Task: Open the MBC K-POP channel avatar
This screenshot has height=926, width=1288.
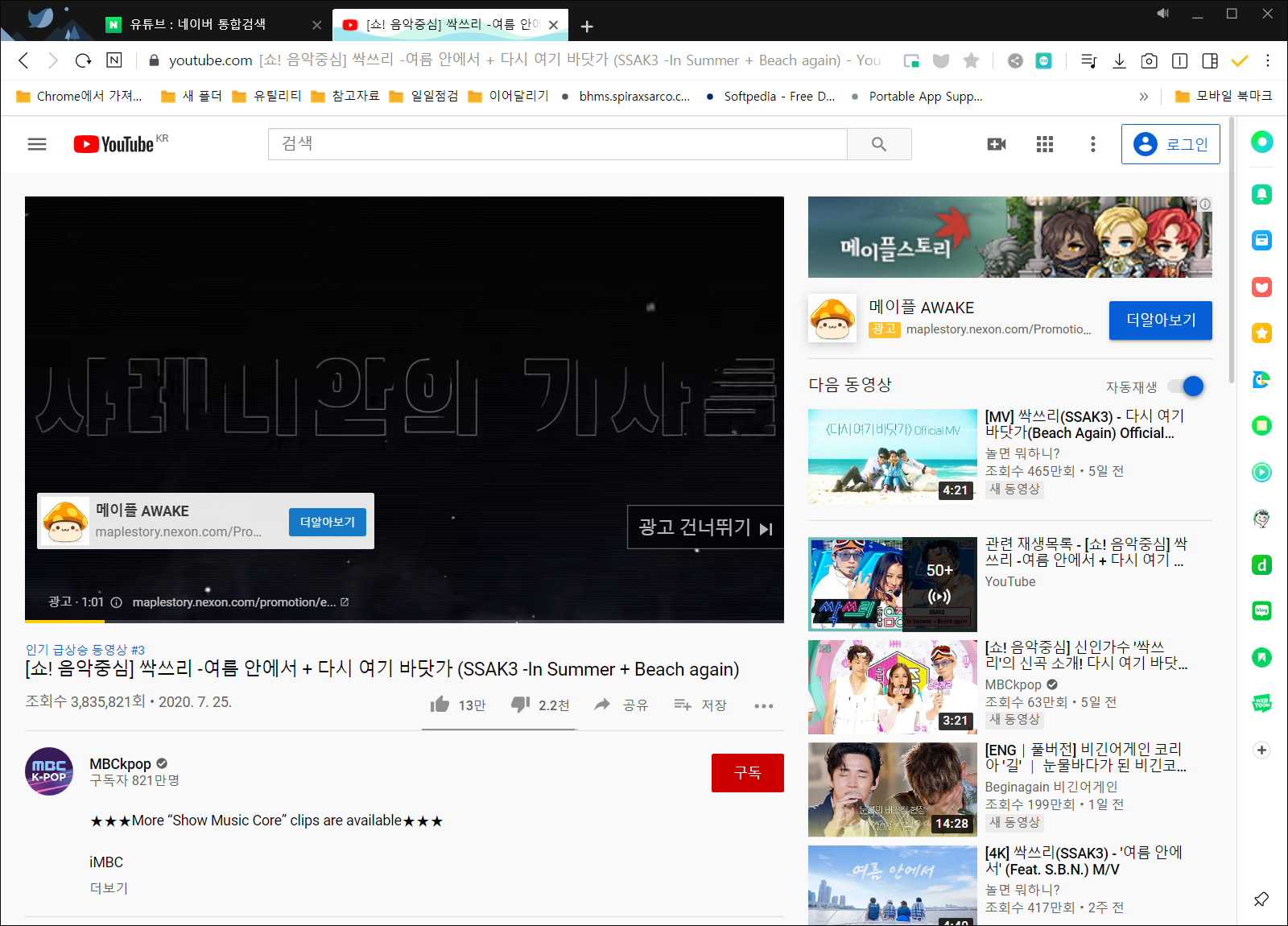Action: 50,771
